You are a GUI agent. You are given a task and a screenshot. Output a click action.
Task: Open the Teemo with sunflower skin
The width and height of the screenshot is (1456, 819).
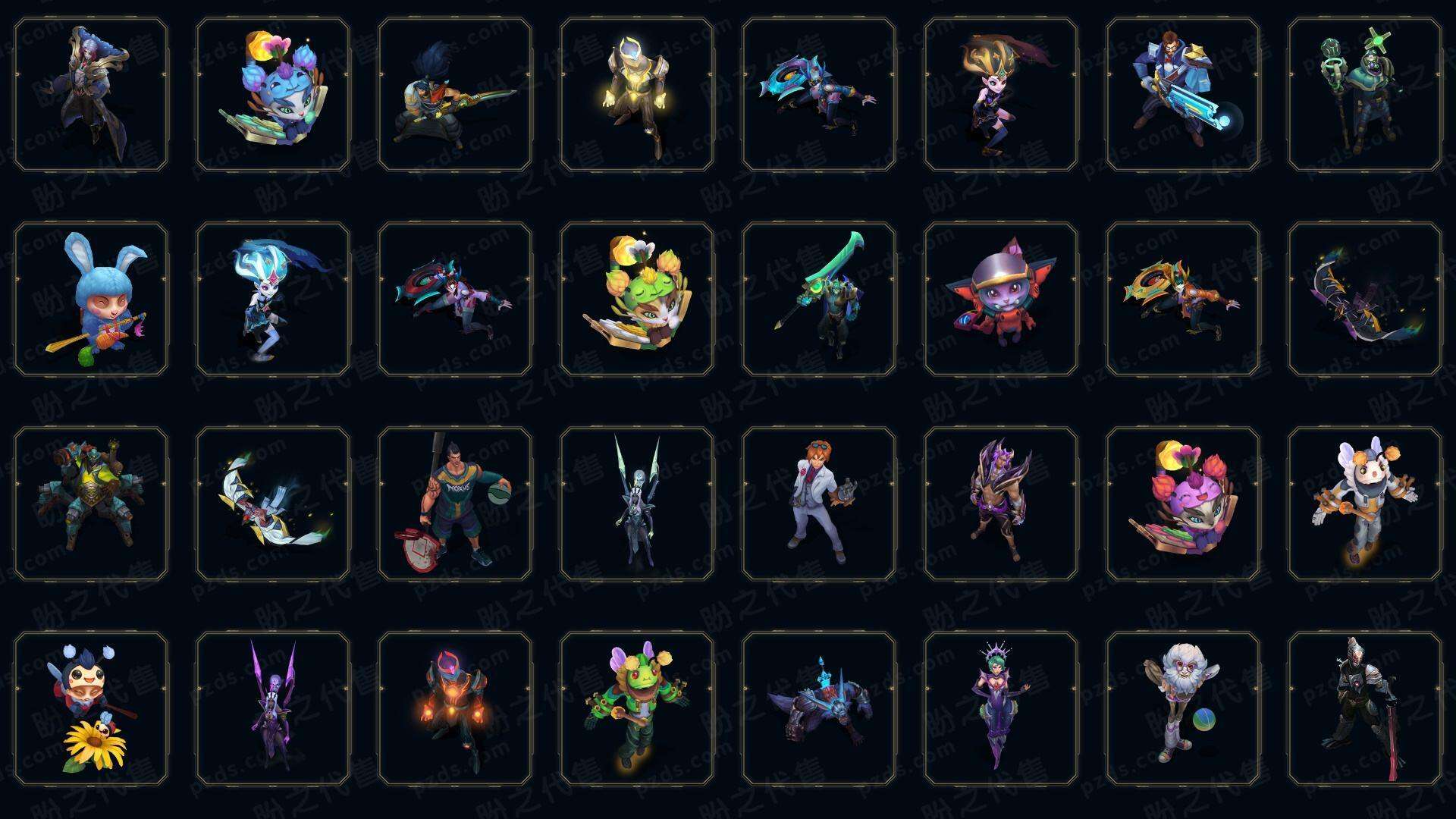pos(91,708)
